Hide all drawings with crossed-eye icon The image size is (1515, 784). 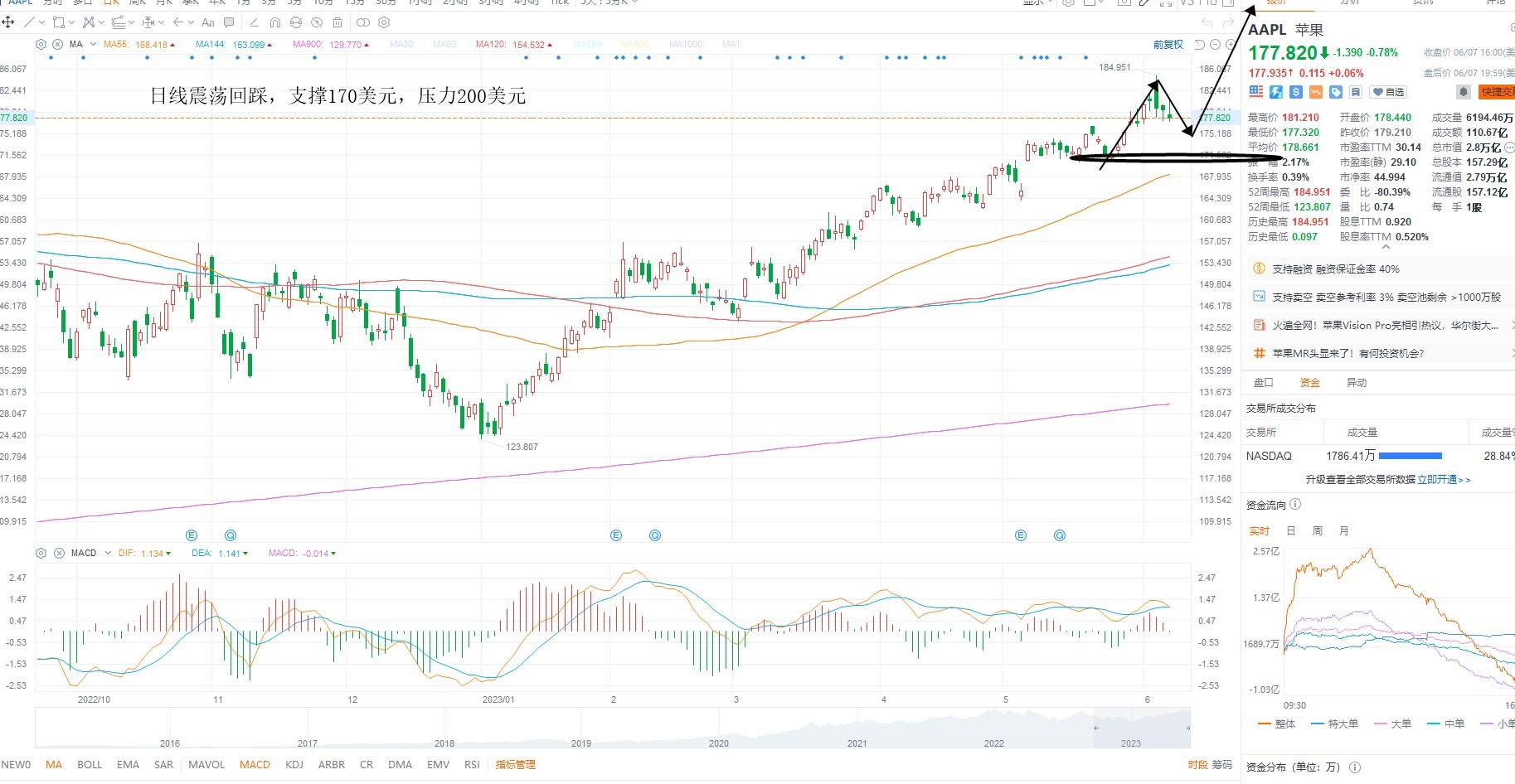317,22
